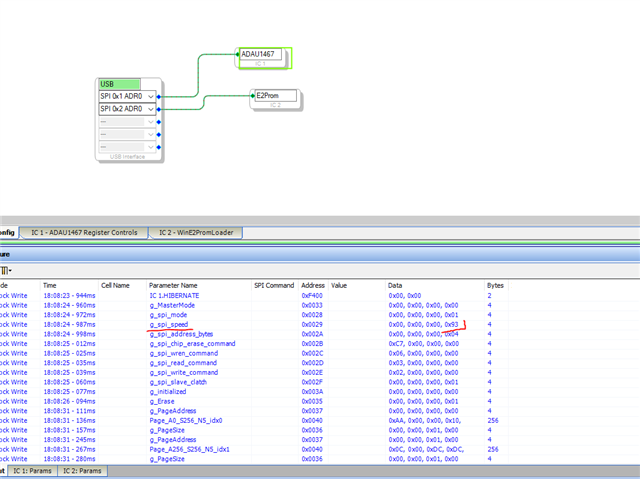Click time 18:08:31 - 280ms cell
This screenshot has width=640, height=479.
coord(69,459)
